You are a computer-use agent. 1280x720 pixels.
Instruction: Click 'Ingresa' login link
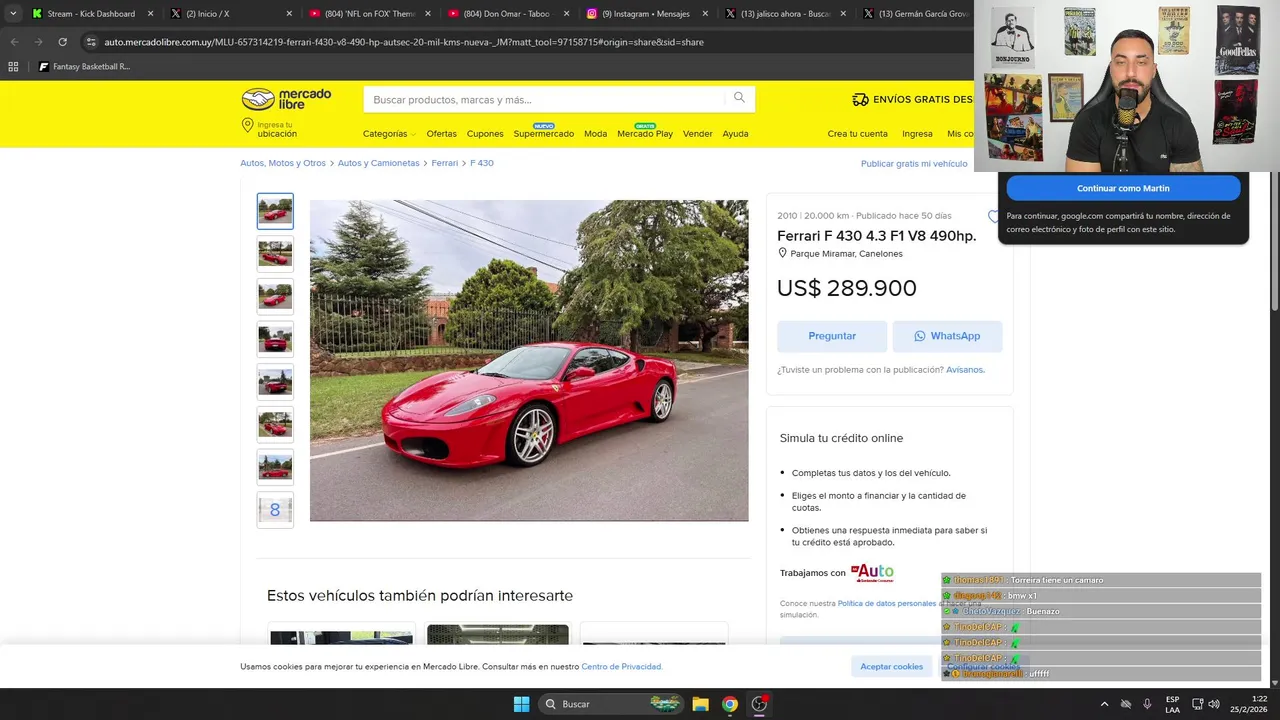[917, 134]
